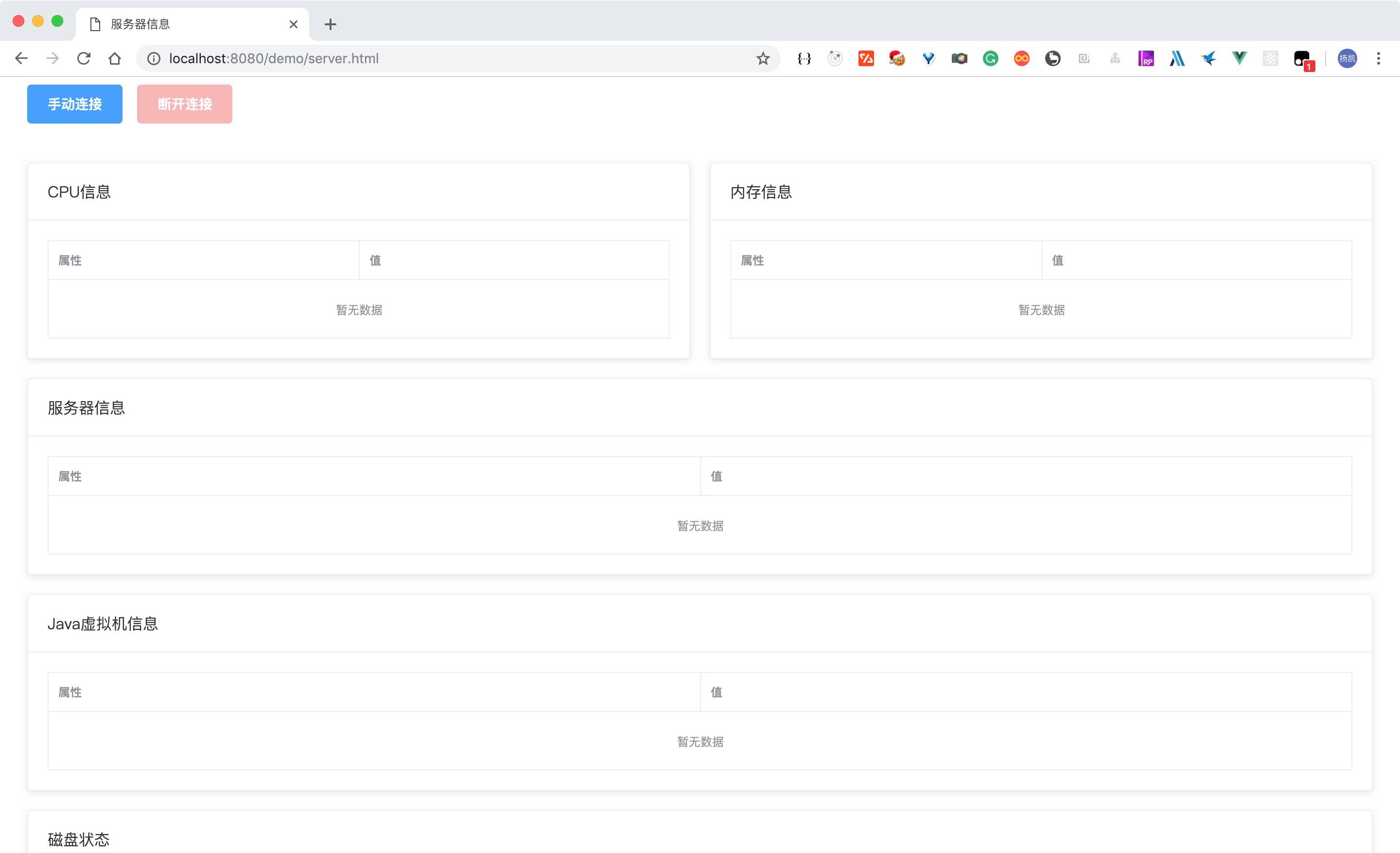Click the React devtools extension icon
The height and width of the screenshot is (853, 1400).
(1270, 58)
